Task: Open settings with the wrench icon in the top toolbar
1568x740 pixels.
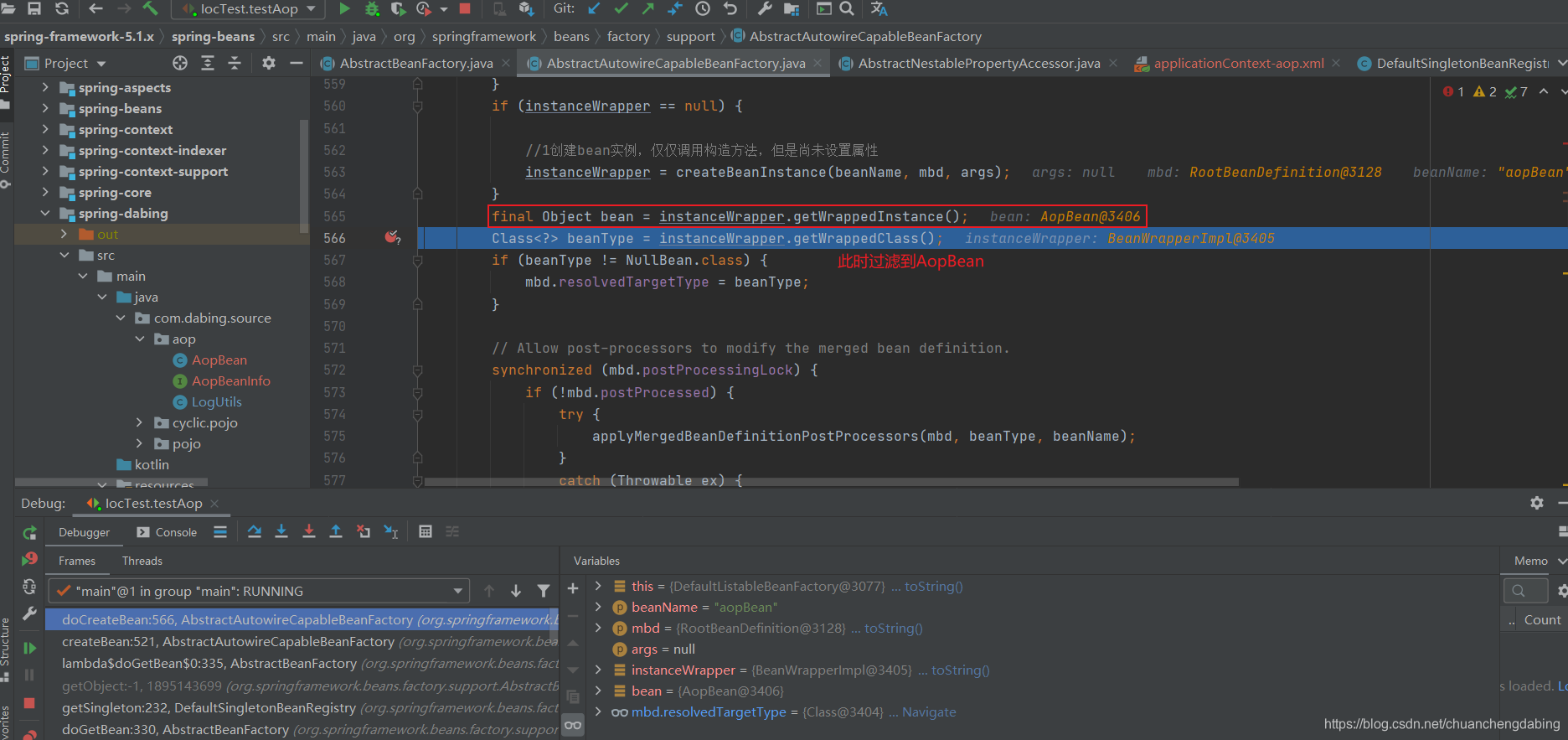Action: pyautogui.click(x=765, y=8)
